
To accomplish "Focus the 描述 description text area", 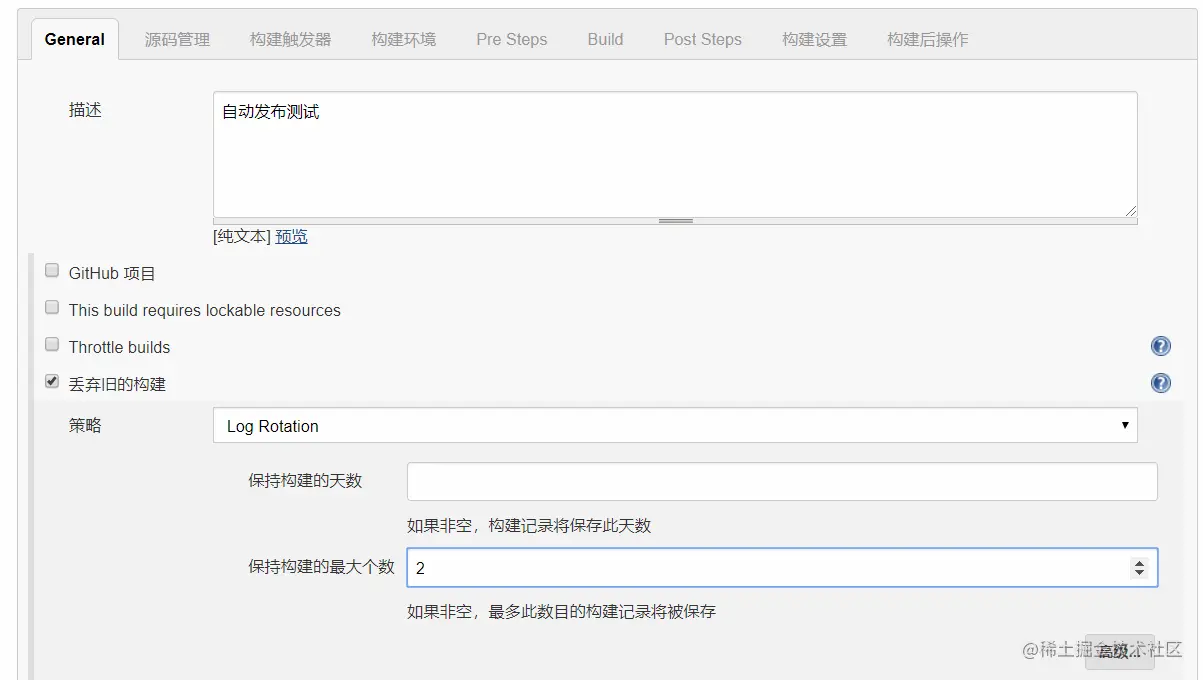I will (x=675, y=155).
